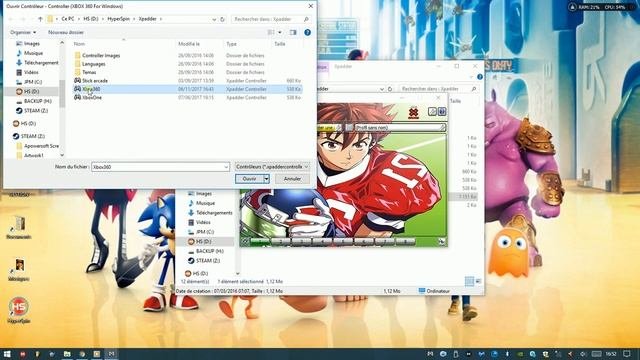Sort files by the Type column in the dialog

pos(231,44)
